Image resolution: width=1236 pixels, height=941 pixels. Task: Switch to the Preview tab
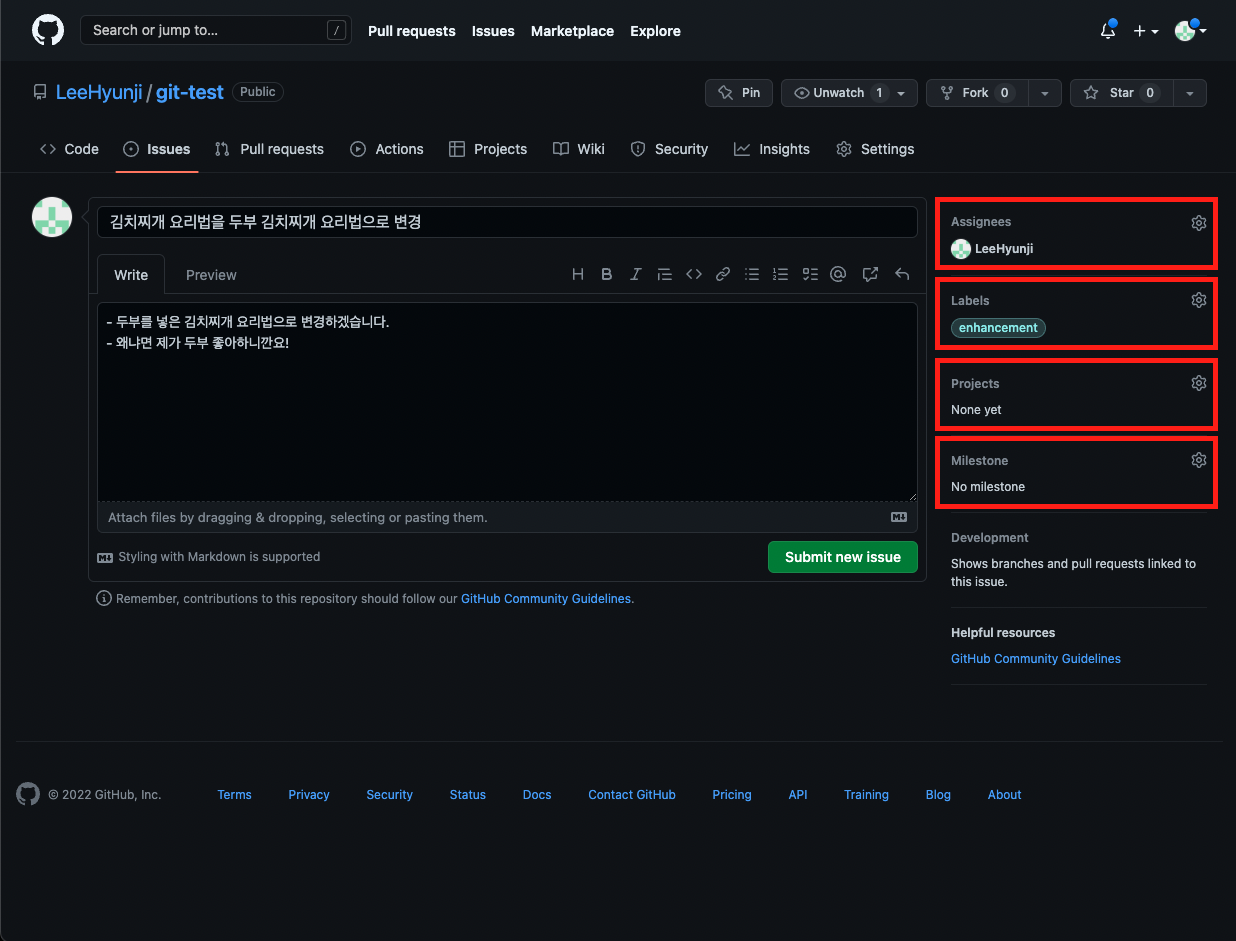click(211, 275)
